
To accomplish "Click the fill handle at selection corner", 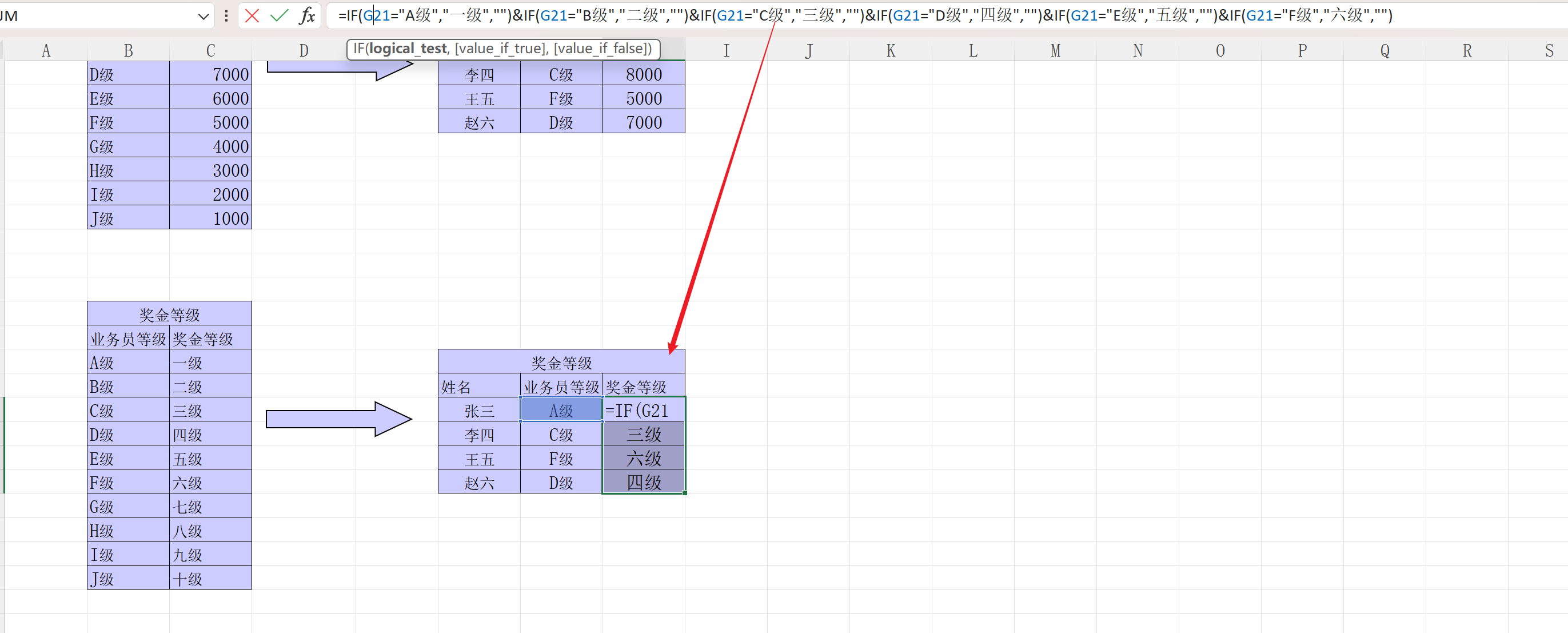I will [x=685, y=493].
